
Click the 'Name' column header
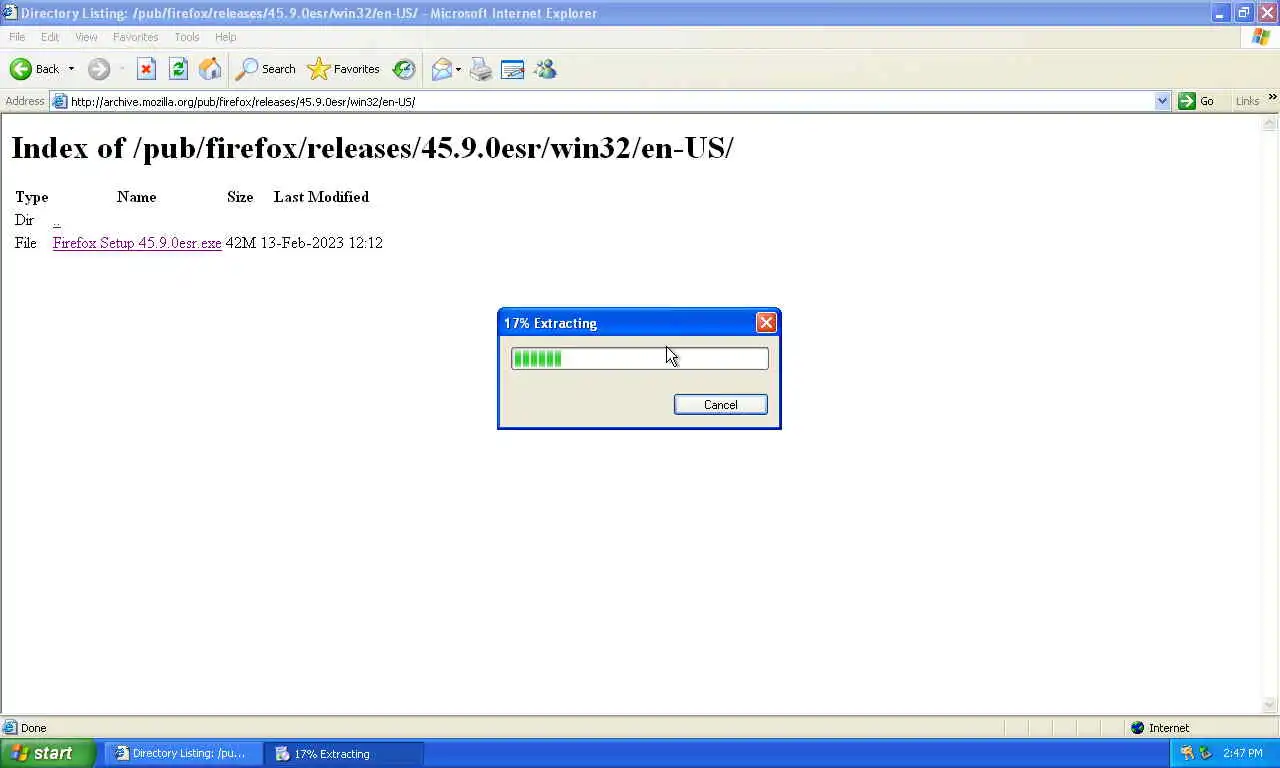pos(136,197)
